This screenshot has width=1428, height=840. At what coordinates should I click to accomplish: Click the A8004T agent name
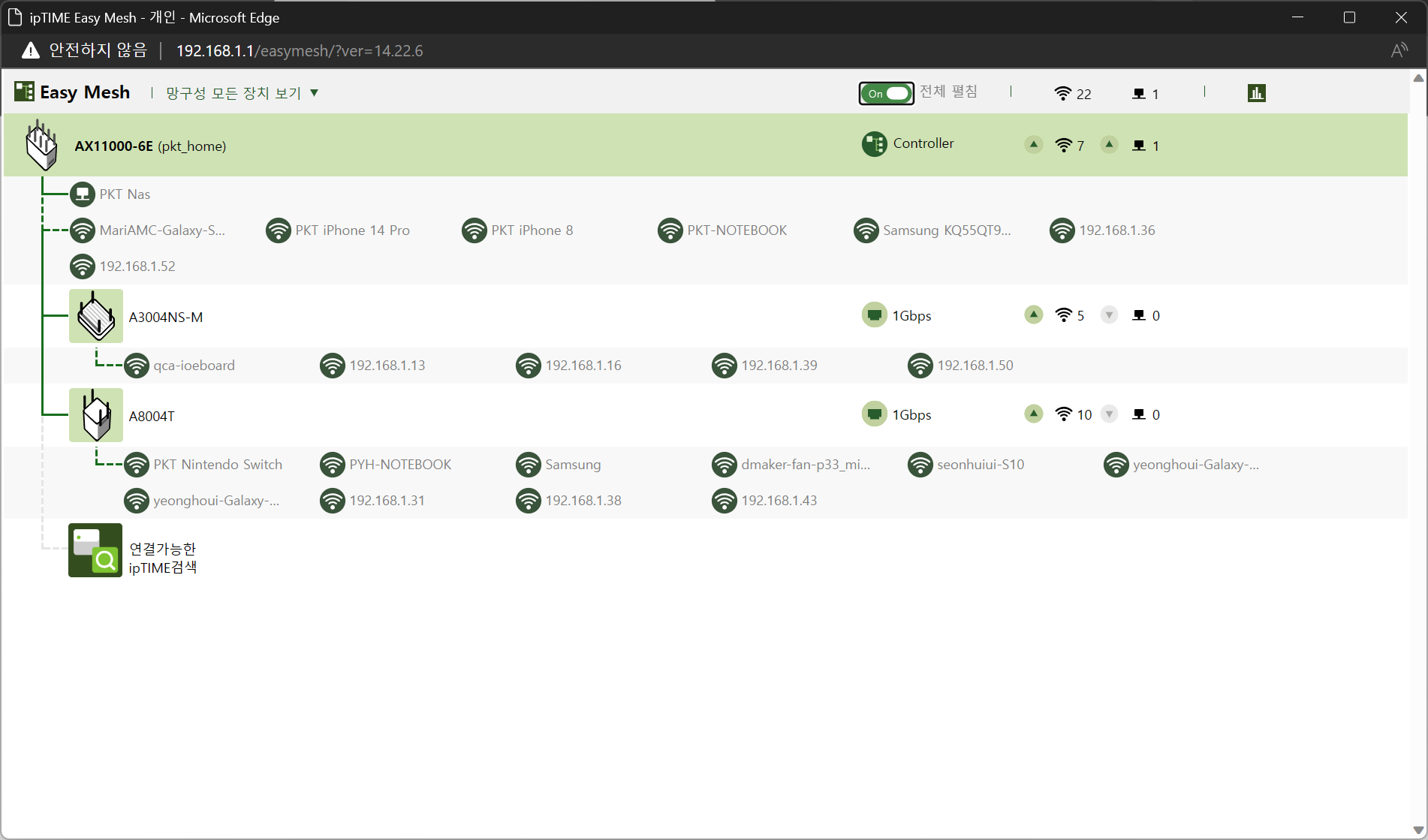tap(152, 417)
